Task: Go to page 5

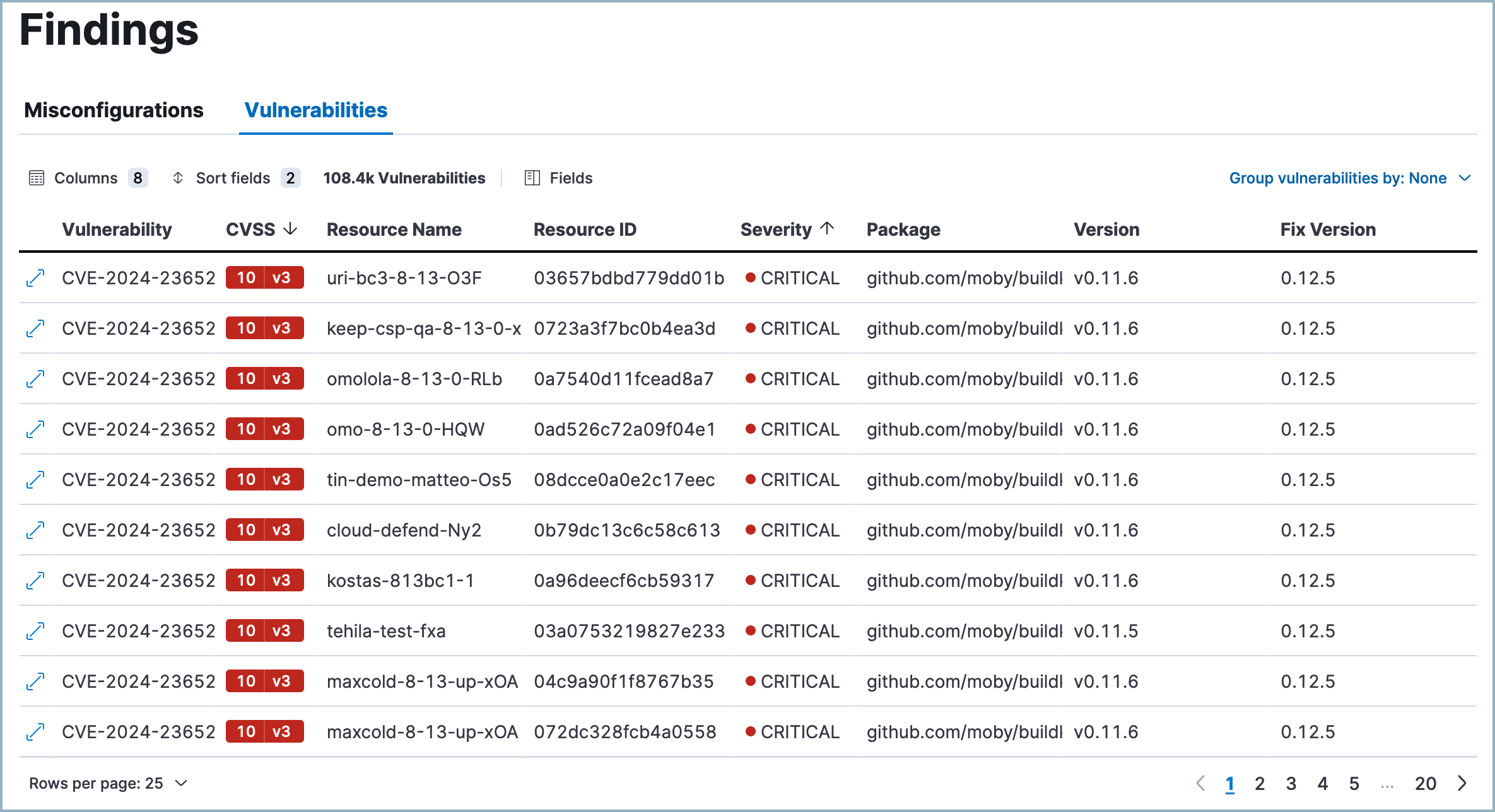Action: pos(1354,783)
